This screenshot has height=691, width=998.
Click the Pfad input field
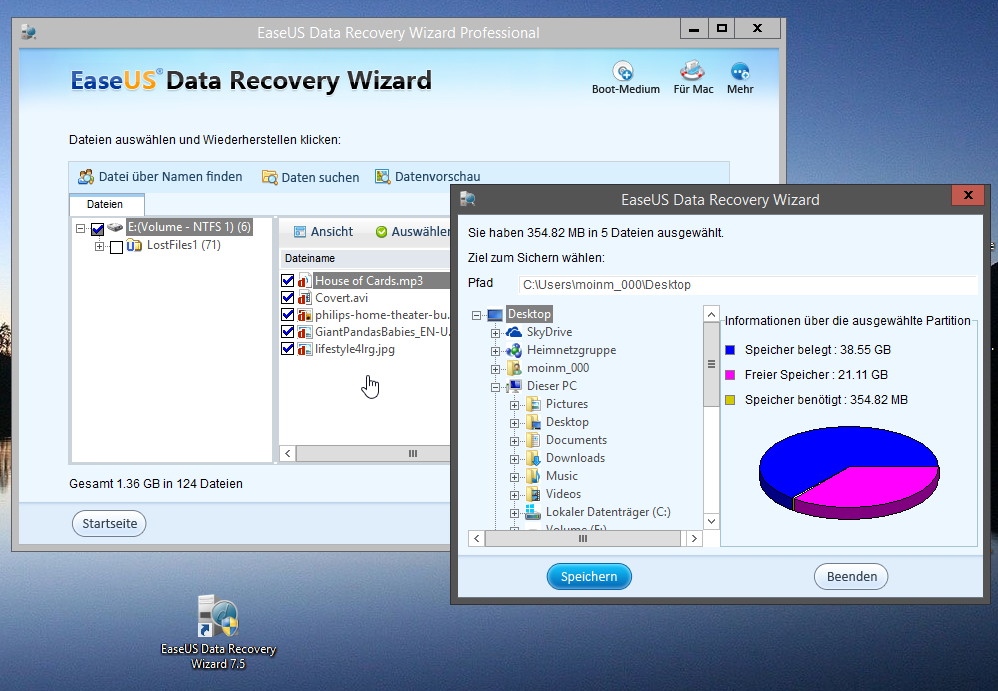point(748,285)
